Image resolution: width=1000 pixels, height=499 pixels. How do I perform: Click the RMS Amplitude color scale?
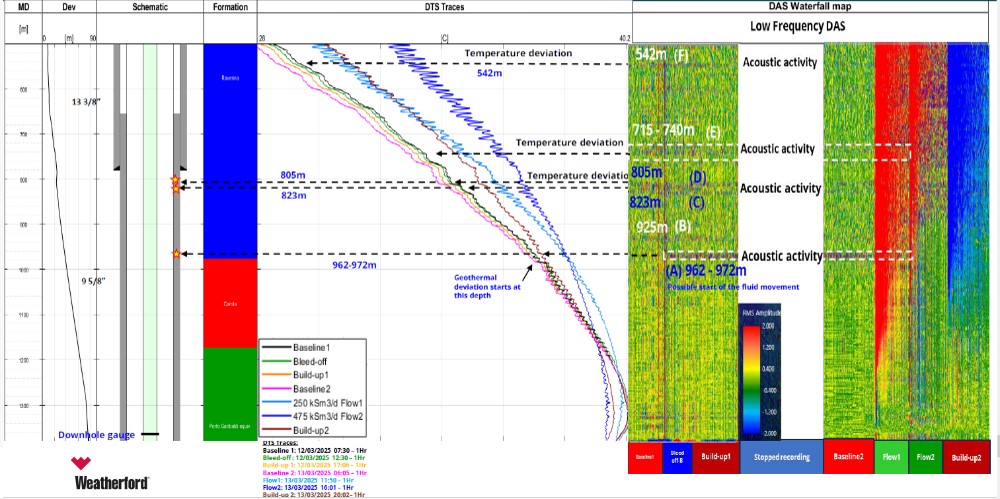760,372
